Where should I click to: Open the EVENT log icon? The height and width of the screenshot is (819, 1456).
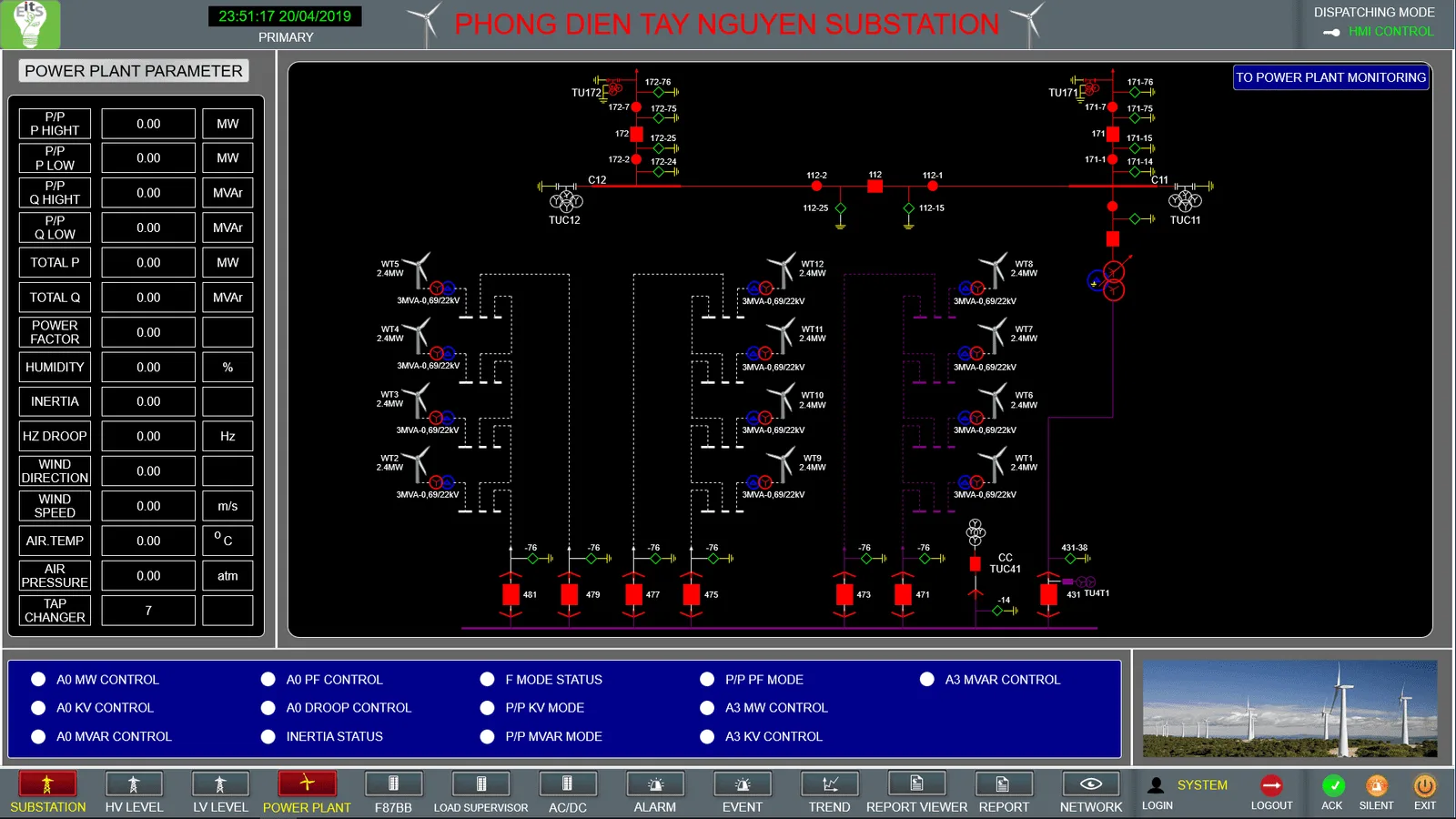click(x=743, y=784)
